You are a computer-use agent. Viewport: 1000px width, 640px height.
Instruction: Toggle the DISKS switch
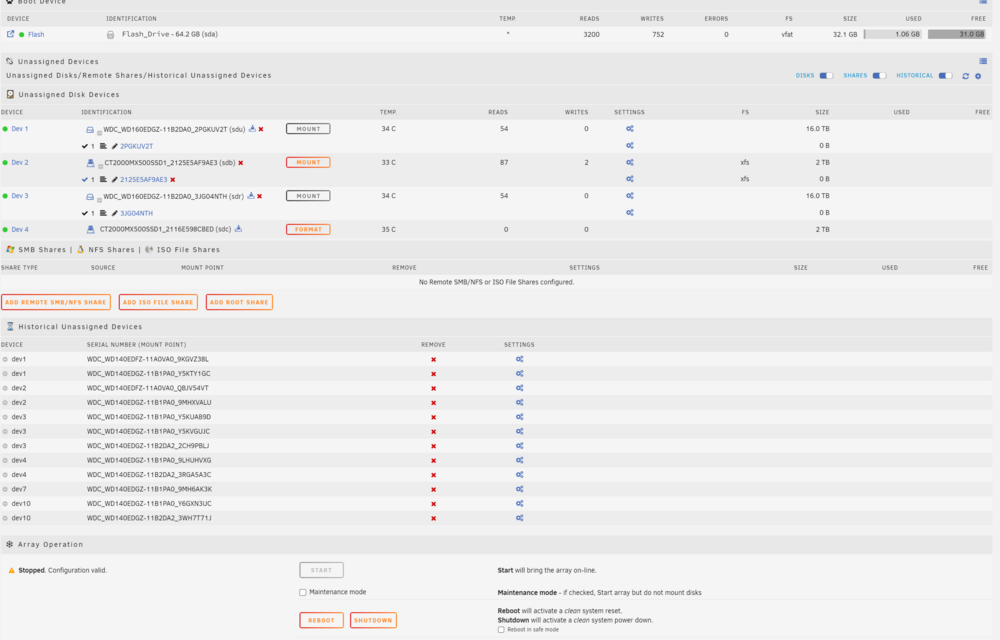tap(826, 76)
